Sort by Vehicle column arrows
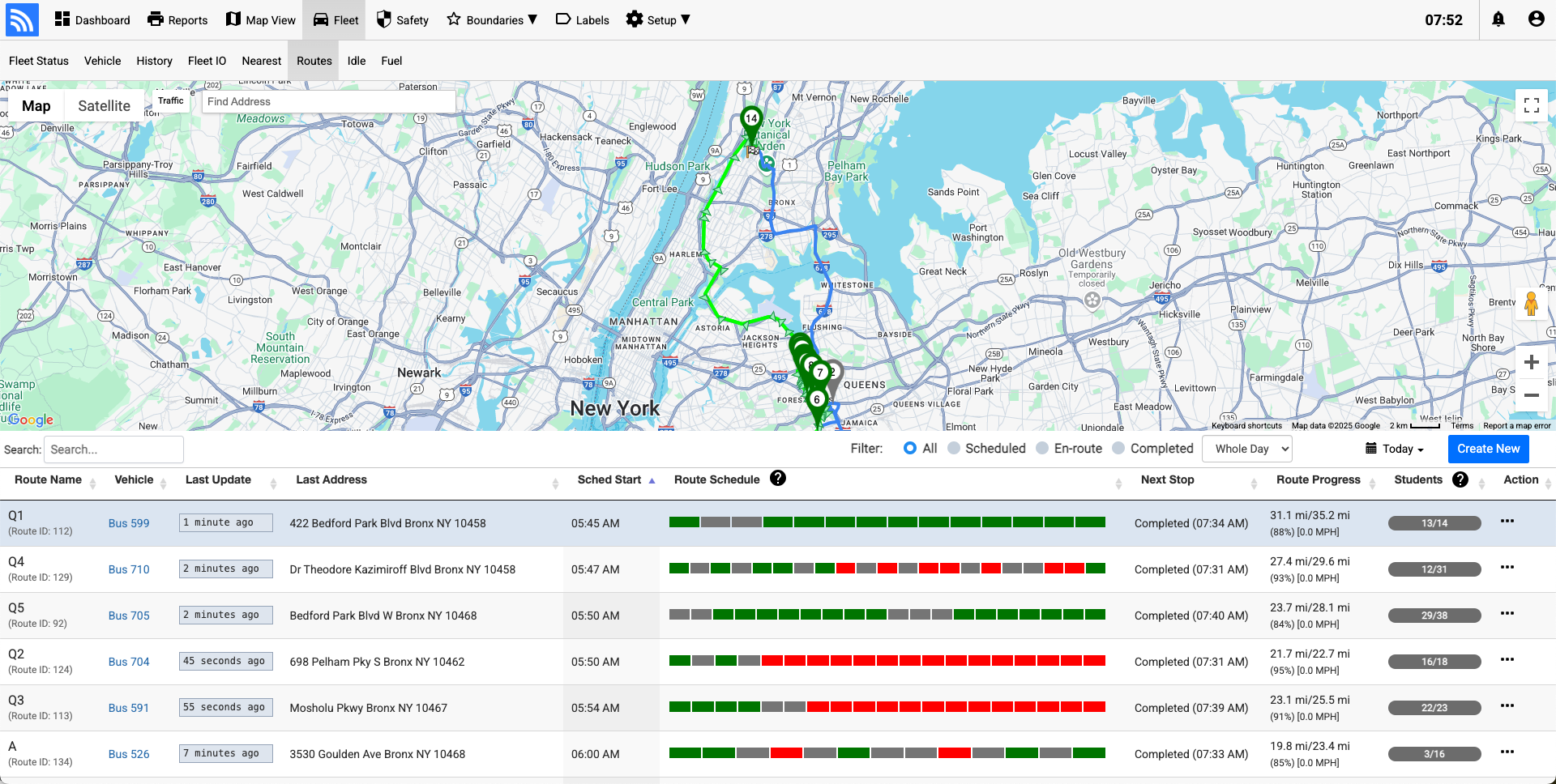Image resolution: width=1556 pixels, height=784 pixels. click(163, 483)
